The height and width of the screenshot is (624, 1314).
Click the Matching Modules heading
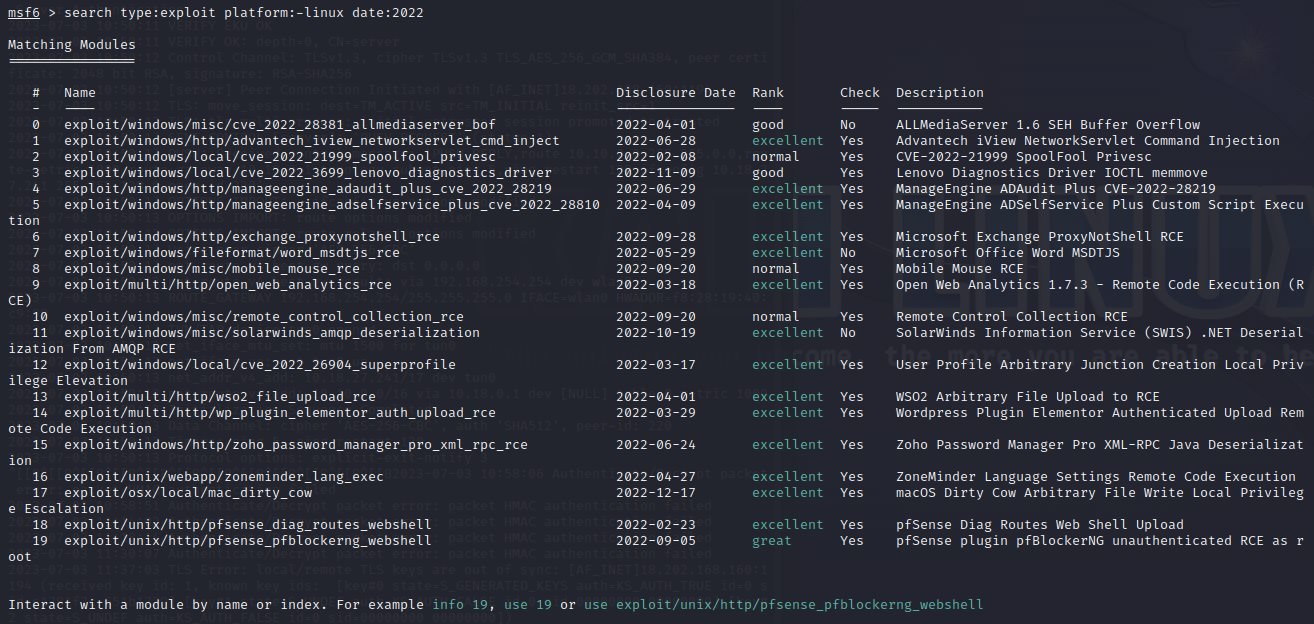click(x=72, y=45)
